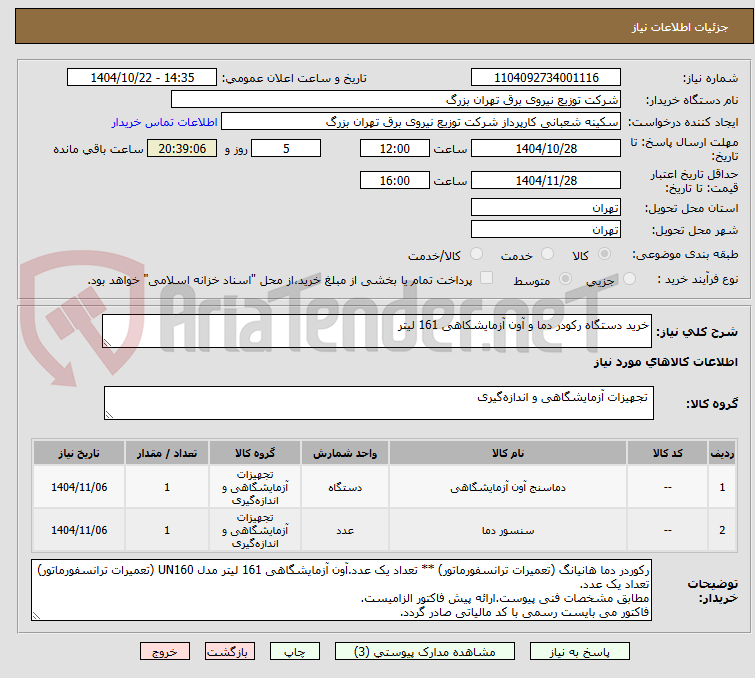Click the تاریخ نیاز column header
Image resolution: width=755 pixels, height=678 pixels.
[x=79, y=453]
